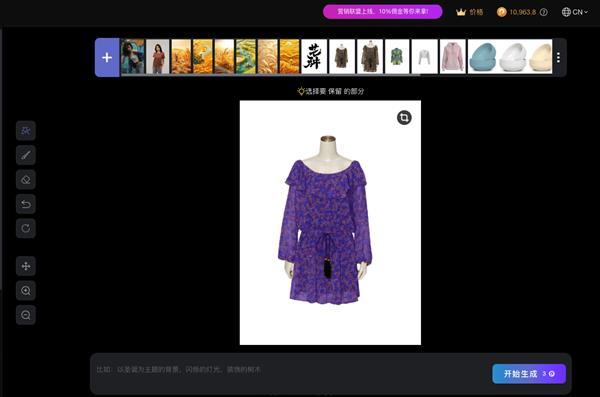Image resolution: width=600 pixels, height=397 pixels.
Task: Select the green jacket thumbnail
Action: click(x=397, y=56)
